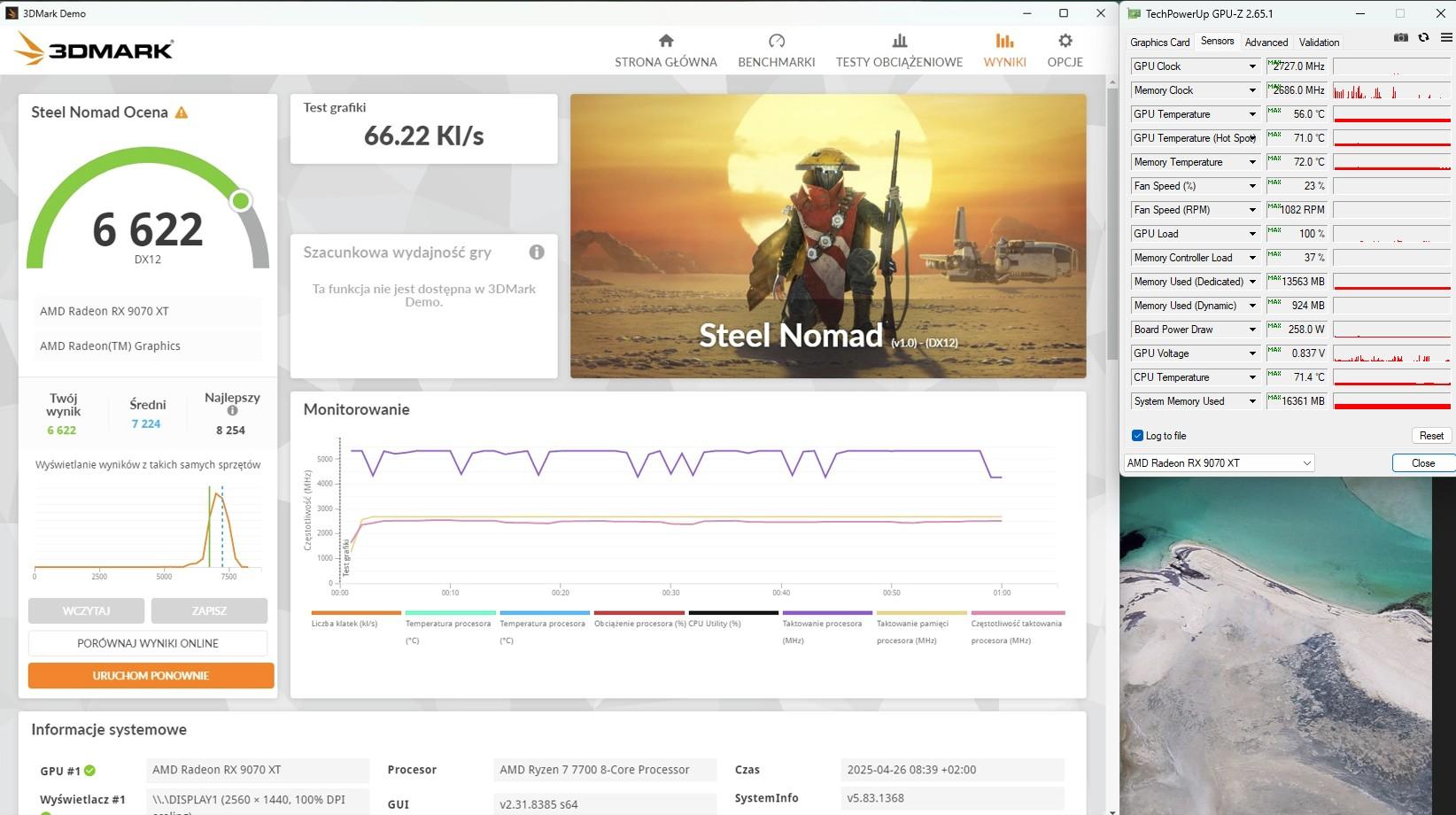Take a GPU-Z screenshot with the camera icon
Image resolution: width=1456 pixels, height=815 pixels.
pos(1400,38)
